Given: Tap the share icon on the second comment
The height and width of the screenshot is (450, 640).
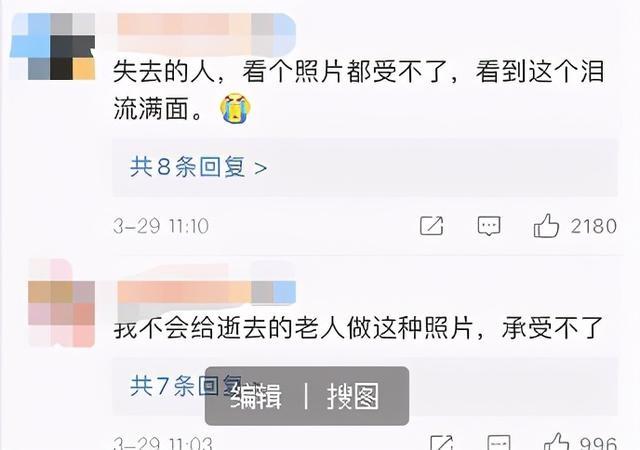Looking at the screenshot, I should [x=442, y=442].
